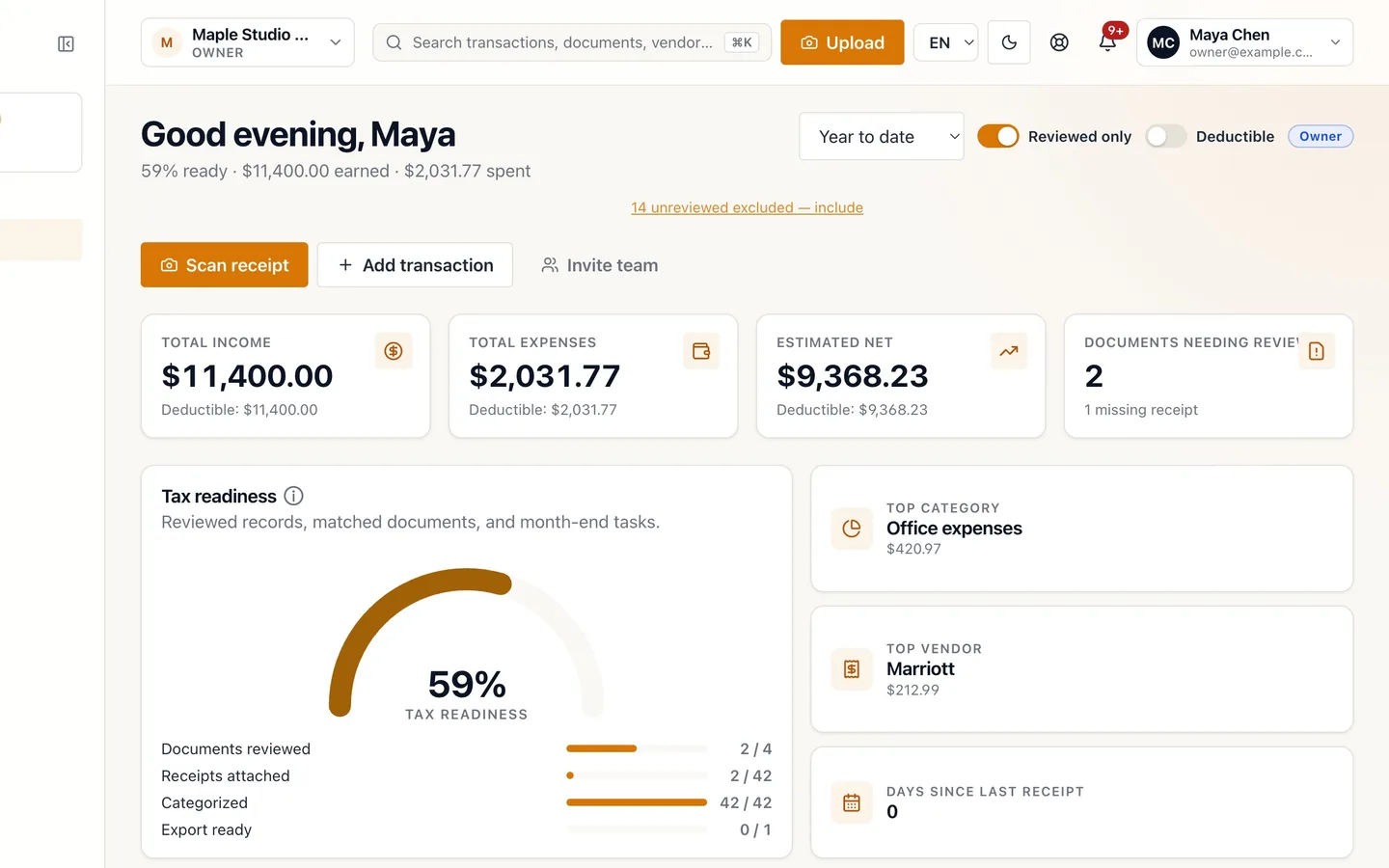Viewport: 1389px width, 868px height.
Task: Open the EN language dropdown
Action: (946, 42)
